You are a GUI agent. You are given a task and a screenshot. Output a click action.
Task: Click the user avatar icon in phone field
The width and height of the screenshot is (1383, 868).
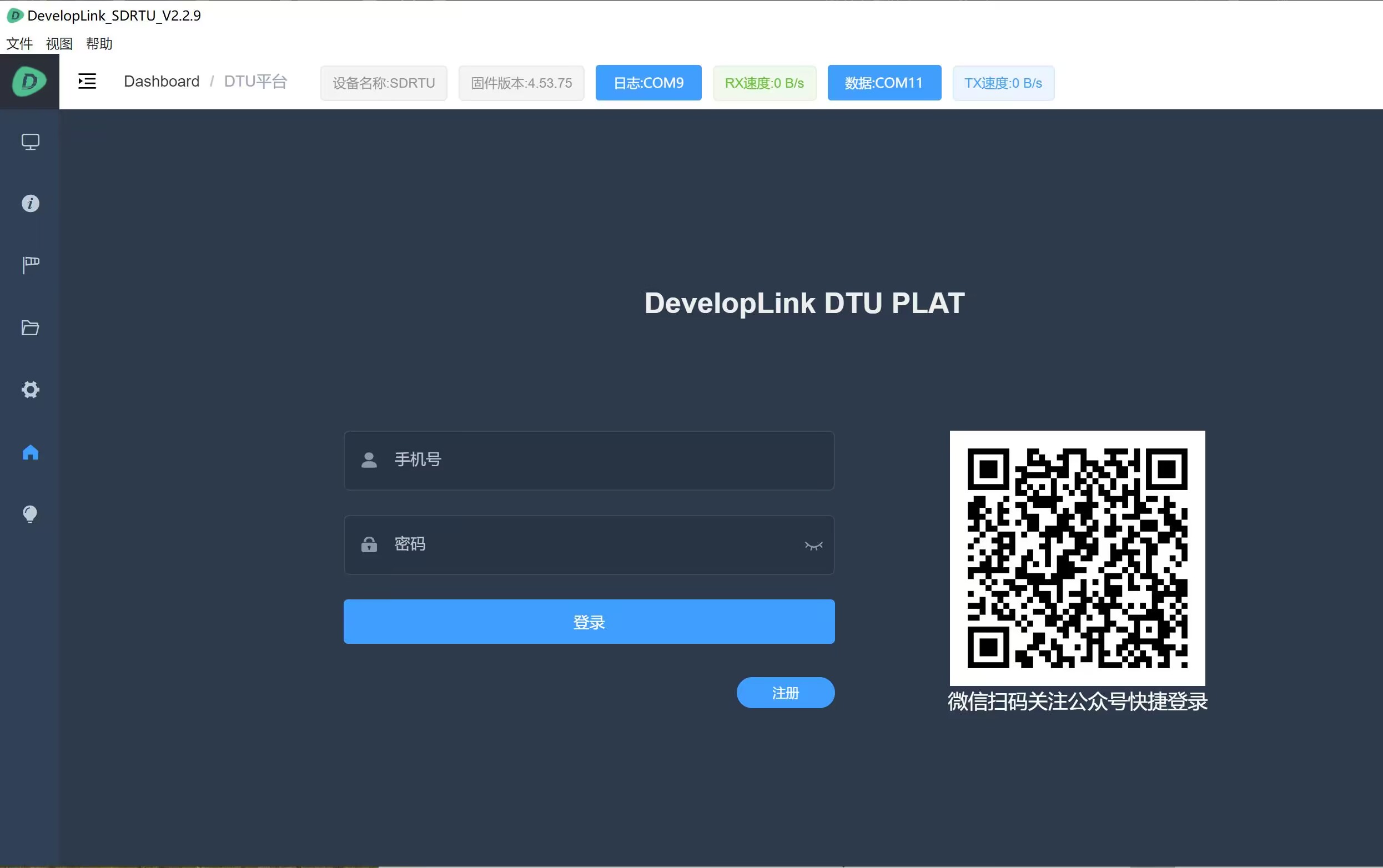point(369,460)
